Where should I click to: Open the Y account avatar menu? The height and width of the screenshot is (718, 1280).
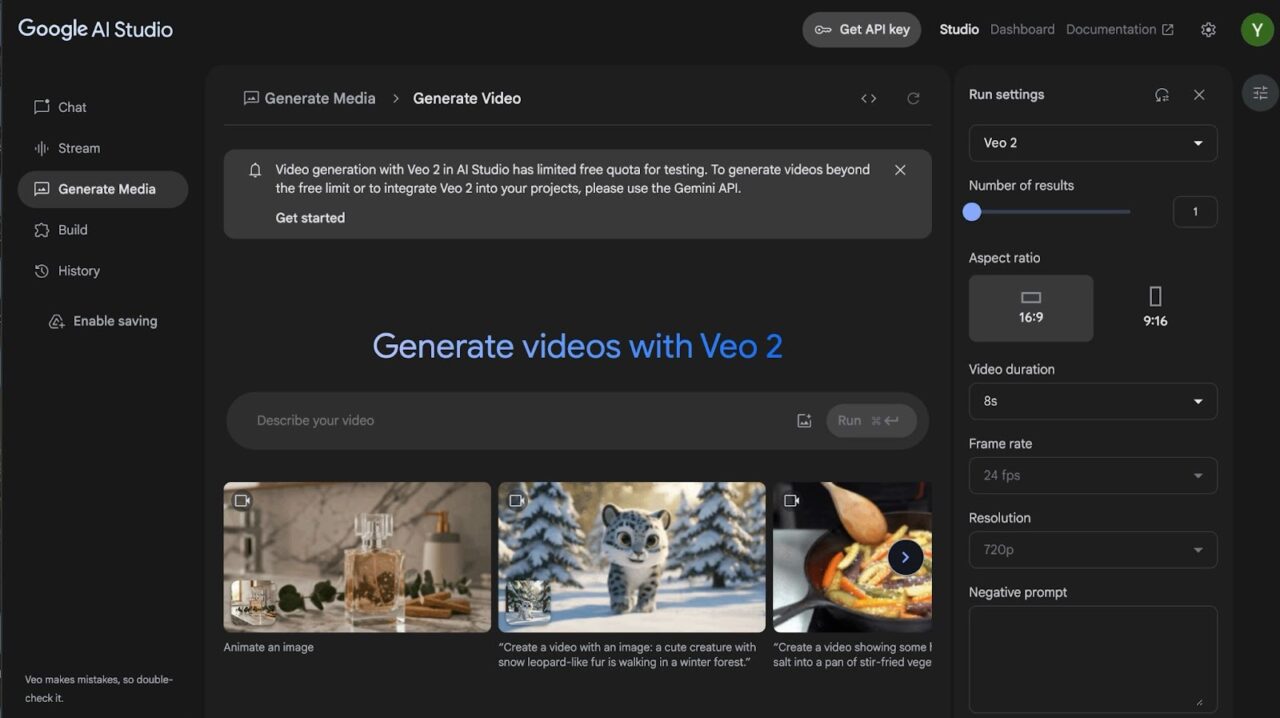(1257, 30)
